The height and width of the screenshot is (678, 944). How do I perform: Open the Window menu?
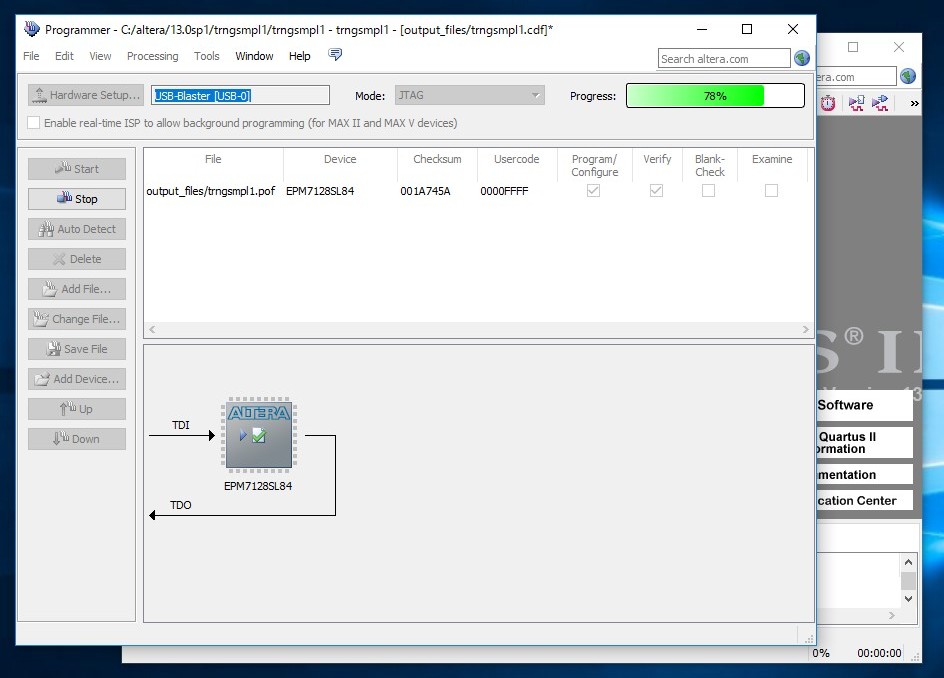(x=254, y=56)
